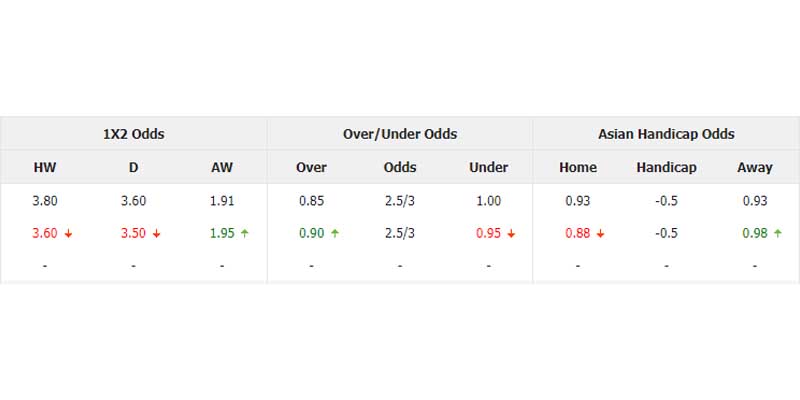
Task: Click the current away handicap odds 0.98
Action: [755, 234]
